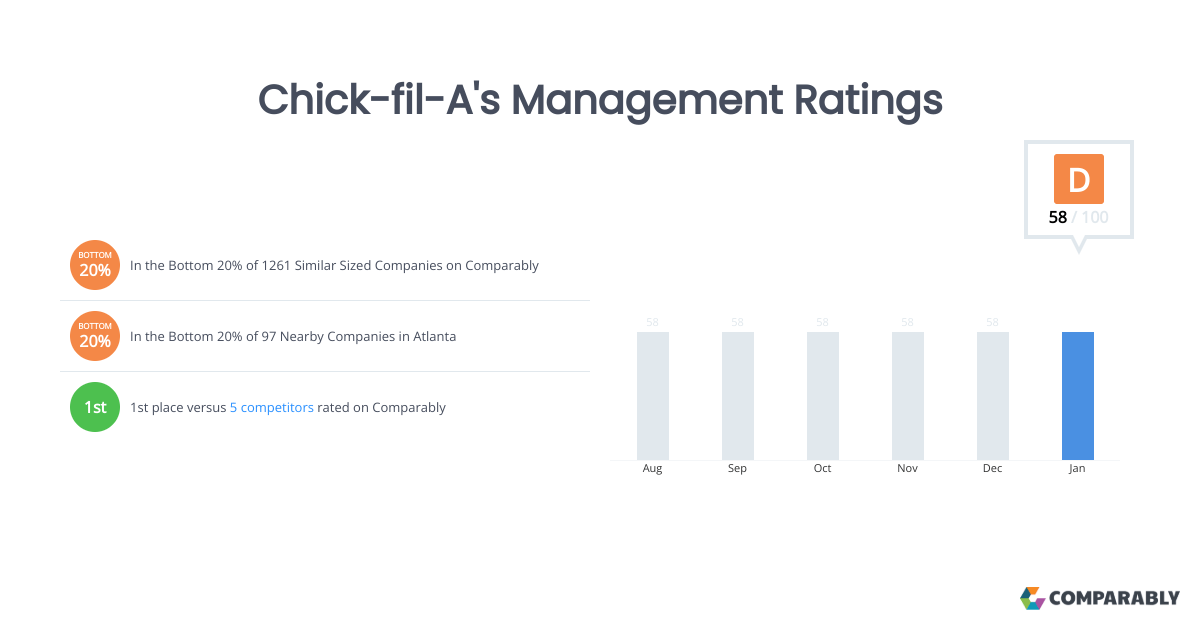Click the green 1st place badge

[x=95, y=407]
